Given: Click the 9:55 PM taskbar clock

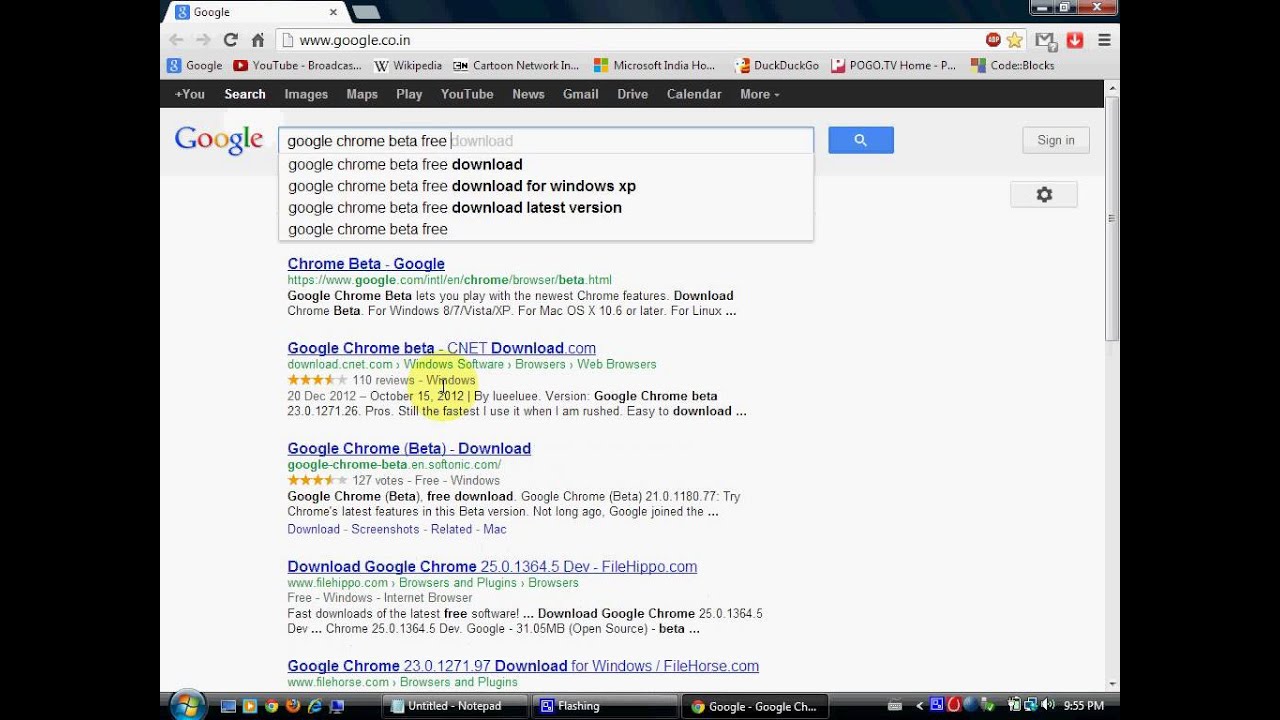Looking at the screenshot, I should [x=1083, y=706].
